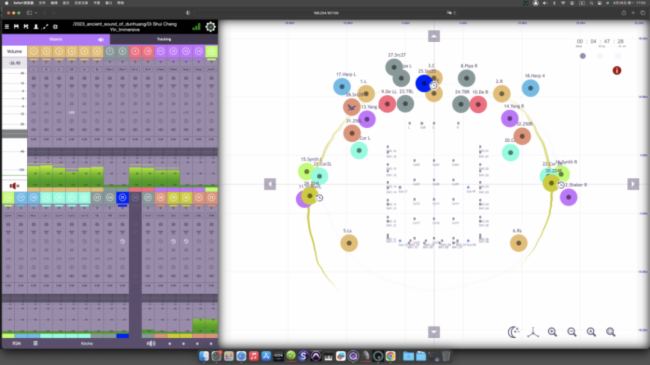Viewport: 650px width, 365px height.
Task: Open the settings gear in the mixer header
Action: coord(211,27)
